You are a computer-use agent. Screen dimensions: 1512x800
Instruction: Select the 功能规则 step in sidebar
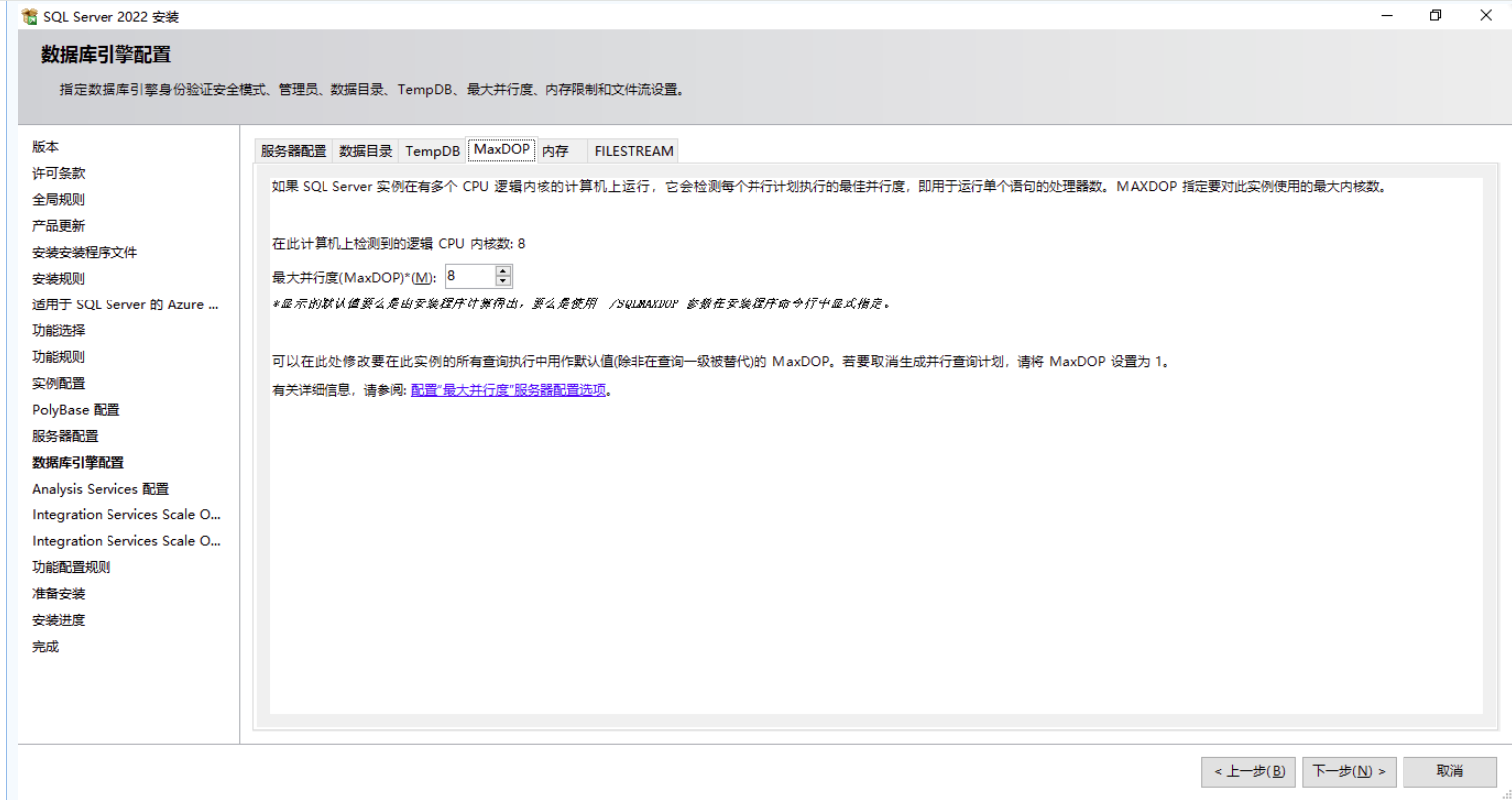(x=59, y=357)
